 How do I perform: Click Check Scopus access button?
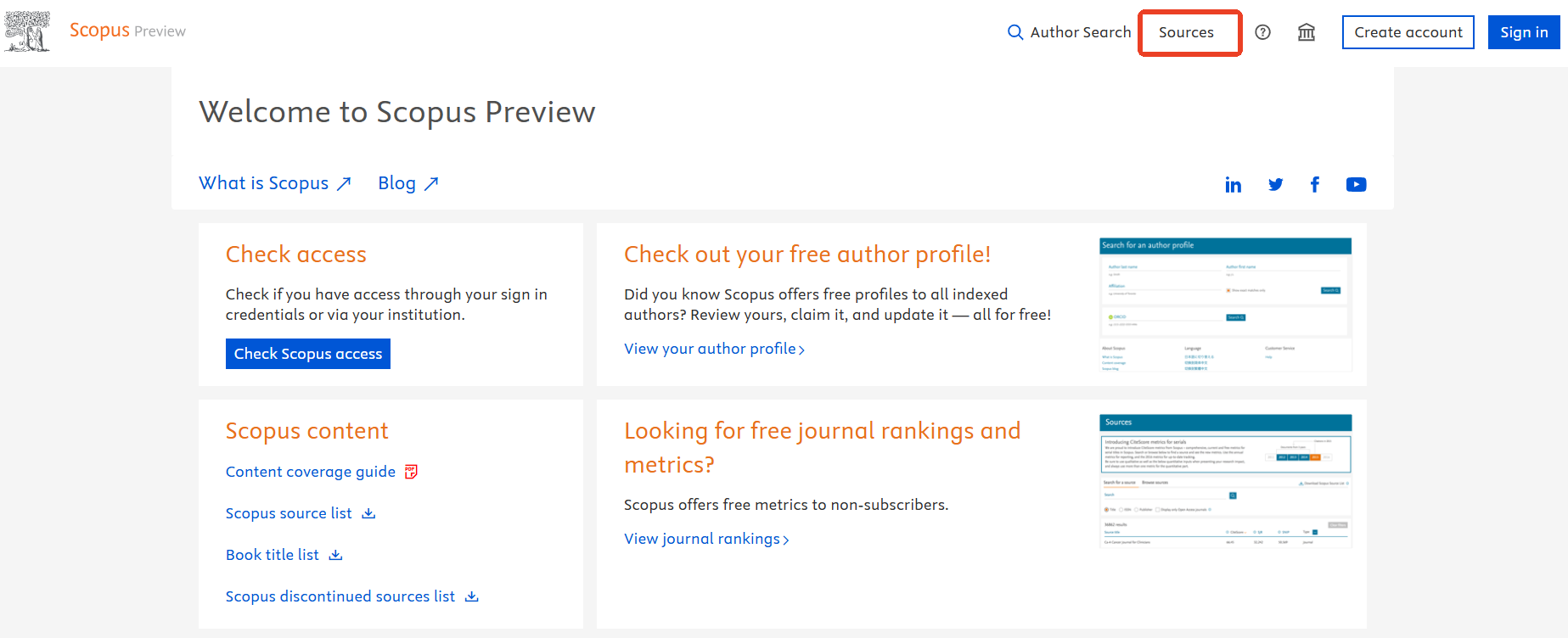(308, 354)
